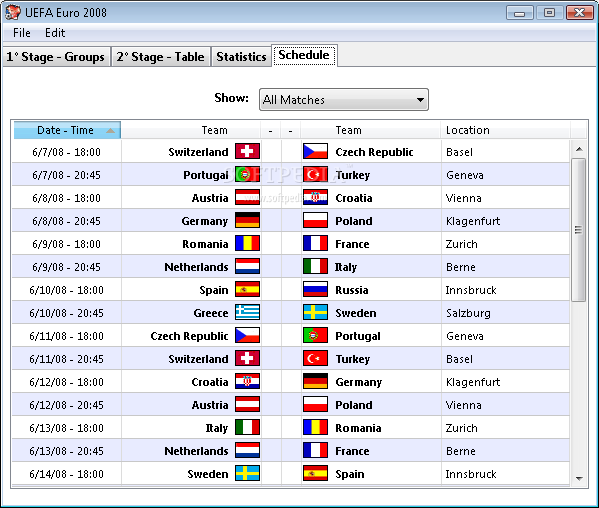Click the Berne location in 6/9/08 row
The height and width of the screenshot is (508, 599).
[x=461, y=267]
